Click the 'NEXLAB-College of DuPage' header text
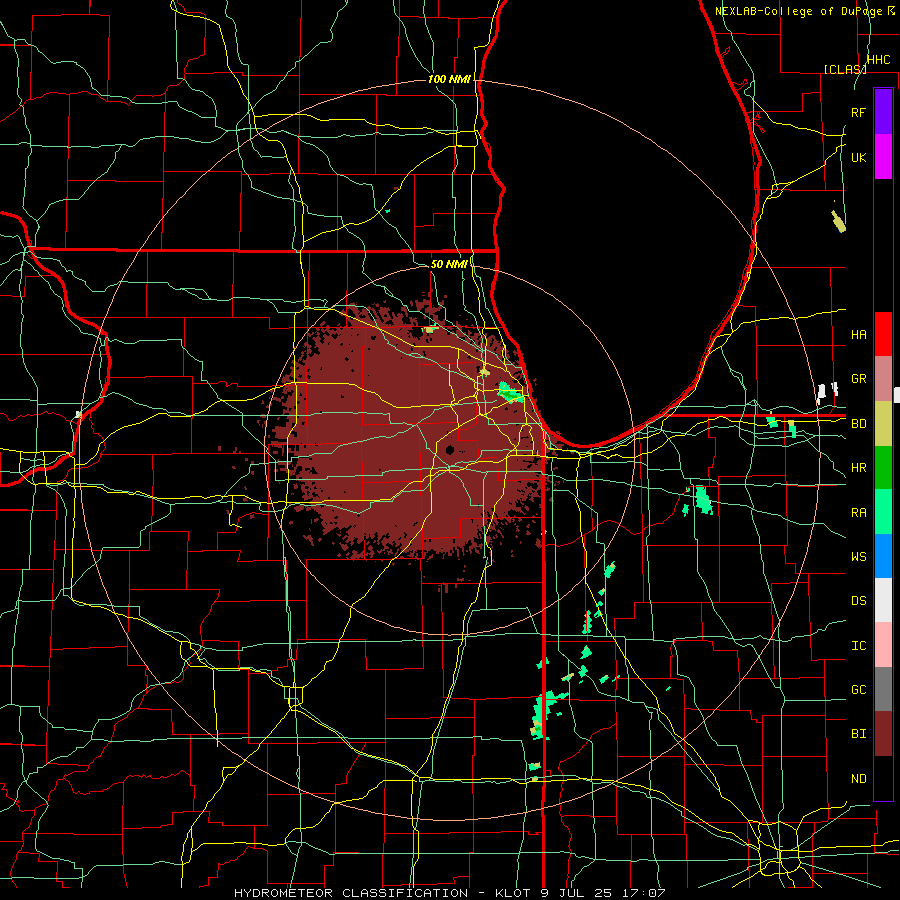Viewport: 900px width, 900px height. pyautogui.click(x=801, y=11)
